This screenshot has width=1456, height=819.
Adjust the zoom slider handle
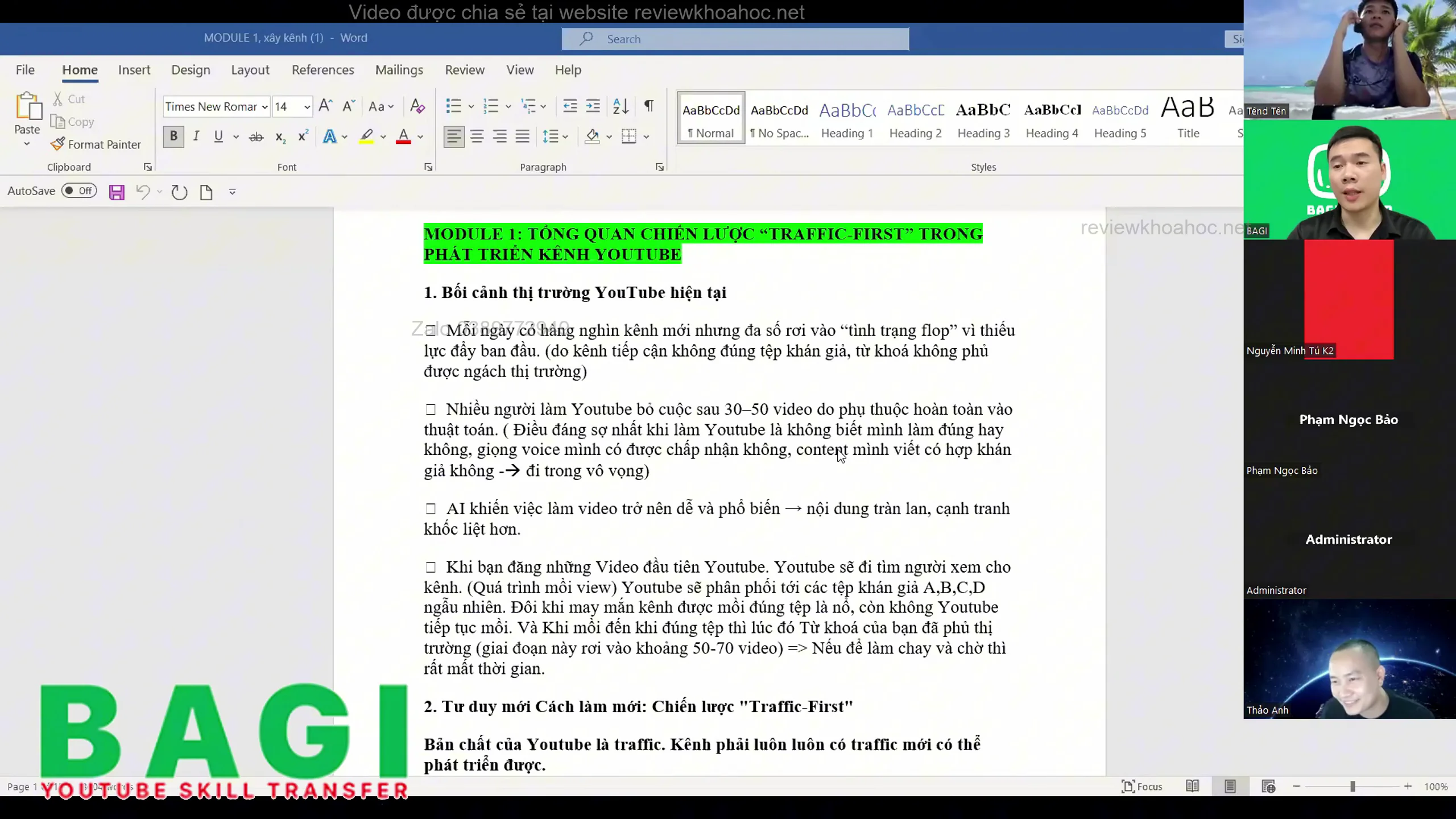click(1353, 786)
